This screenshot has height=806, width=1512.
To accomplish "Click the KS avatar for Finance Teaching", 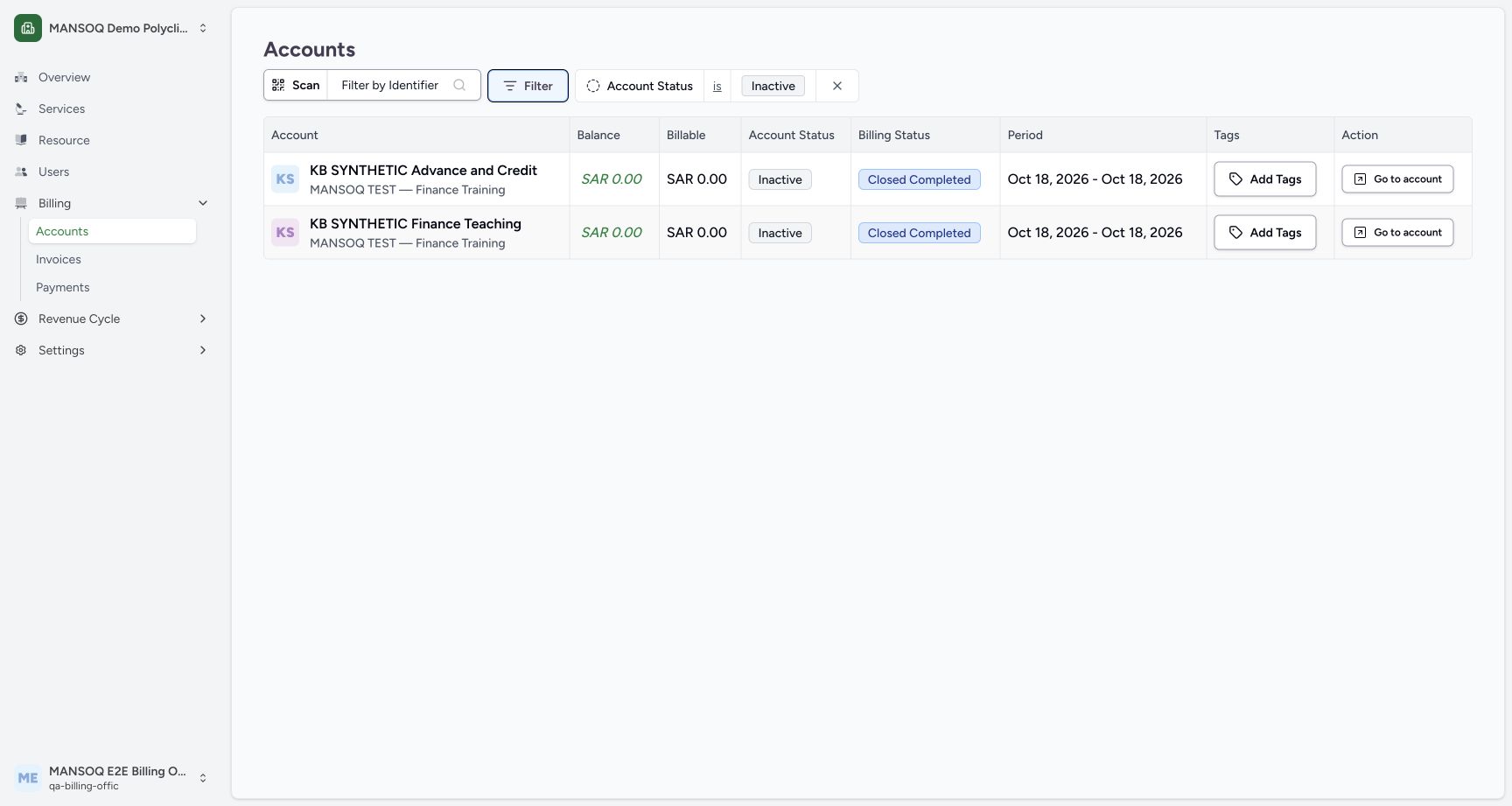I will tap(285, 233).
